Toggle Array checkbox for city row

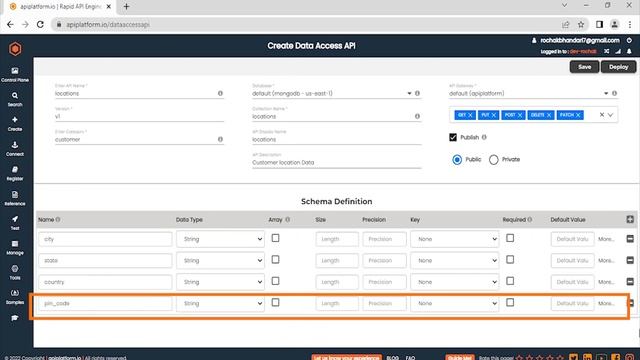click(x=276, y=238)
